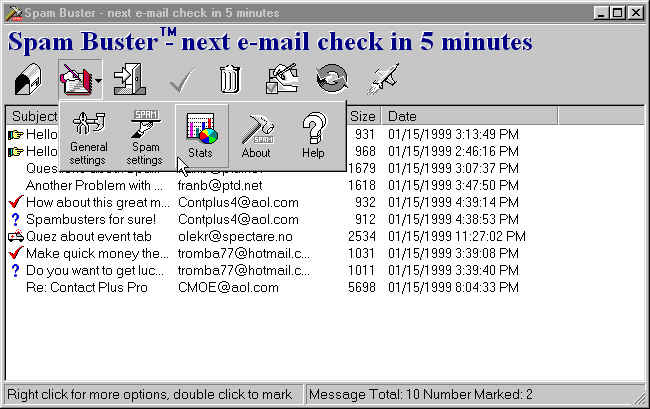Open Stats from the popup panel
The width and height of the screenshot is (650, 409).
201,135
